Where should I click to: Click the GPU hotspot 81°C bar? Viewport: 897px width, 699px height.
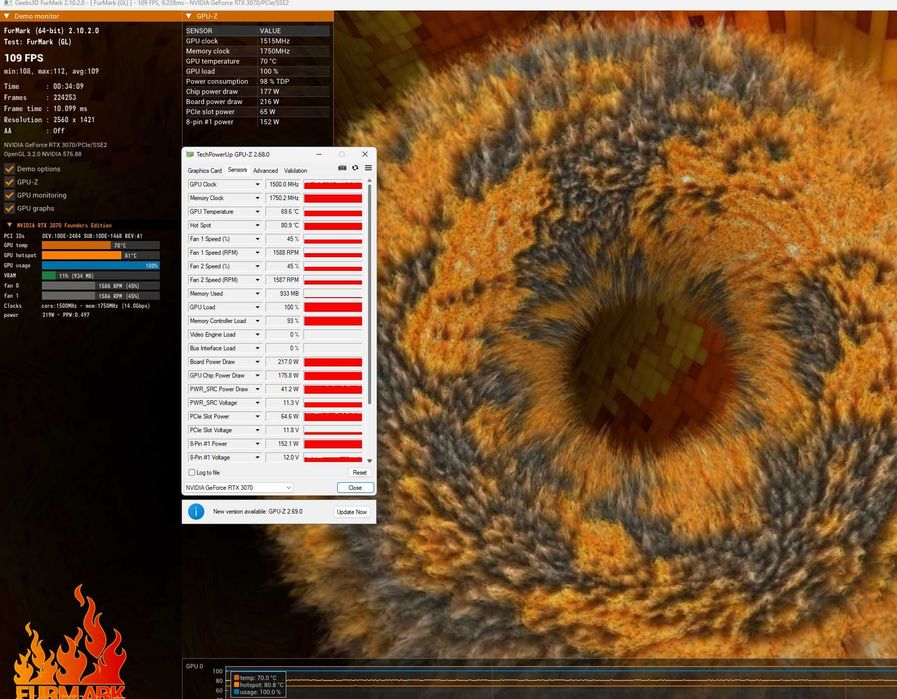click(x=81, y=256)
